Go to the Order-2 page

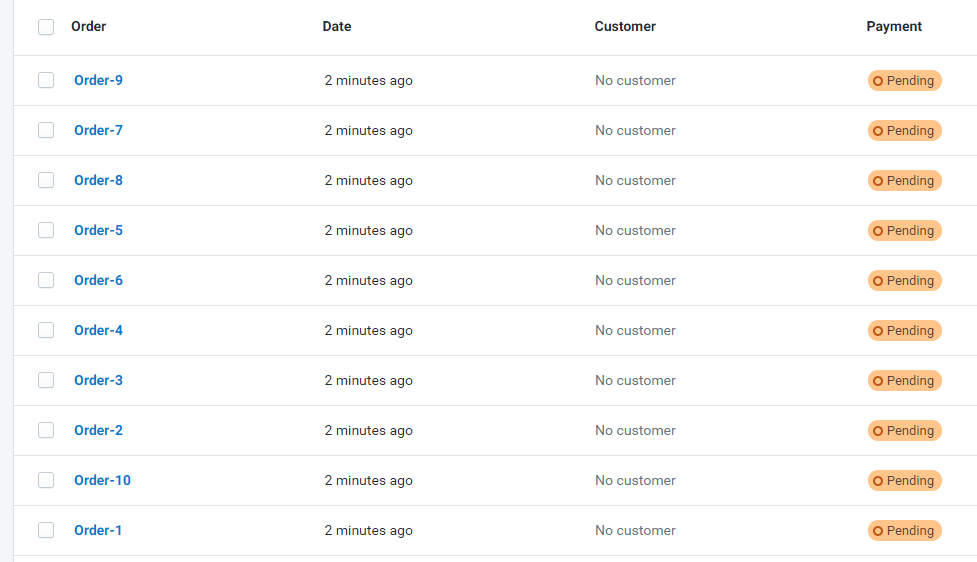pyautogui.click(x=98, y=430)
